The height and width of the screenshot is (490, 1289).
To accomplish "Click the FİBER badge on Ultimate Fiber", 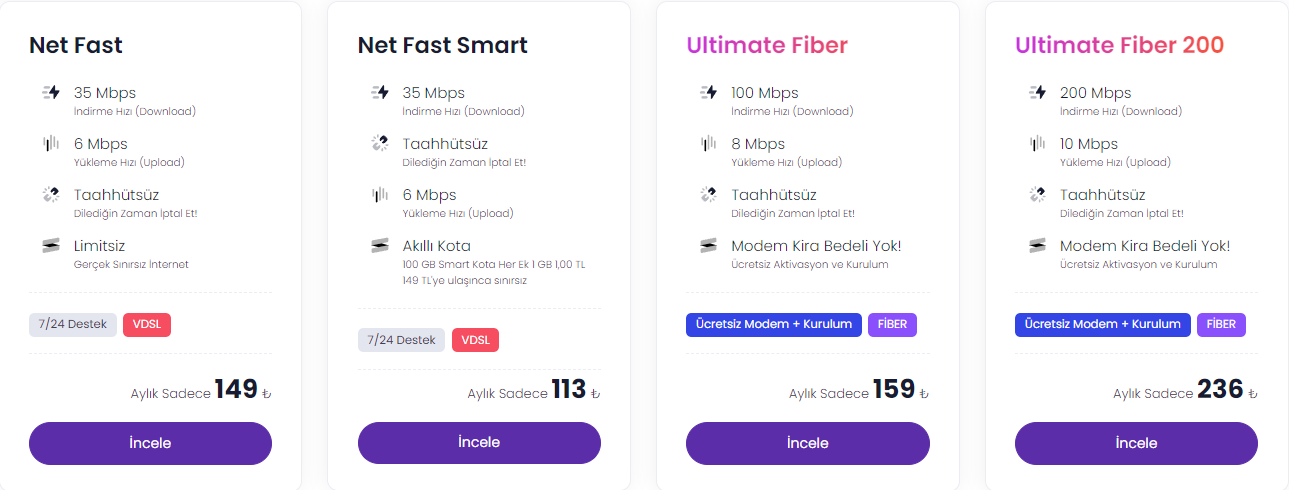I will tap(892, 324).
